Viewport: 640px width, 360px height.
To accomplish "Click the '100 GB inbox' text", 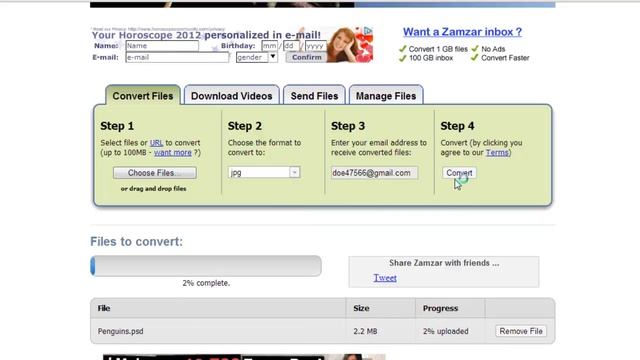I will (431, 58).
